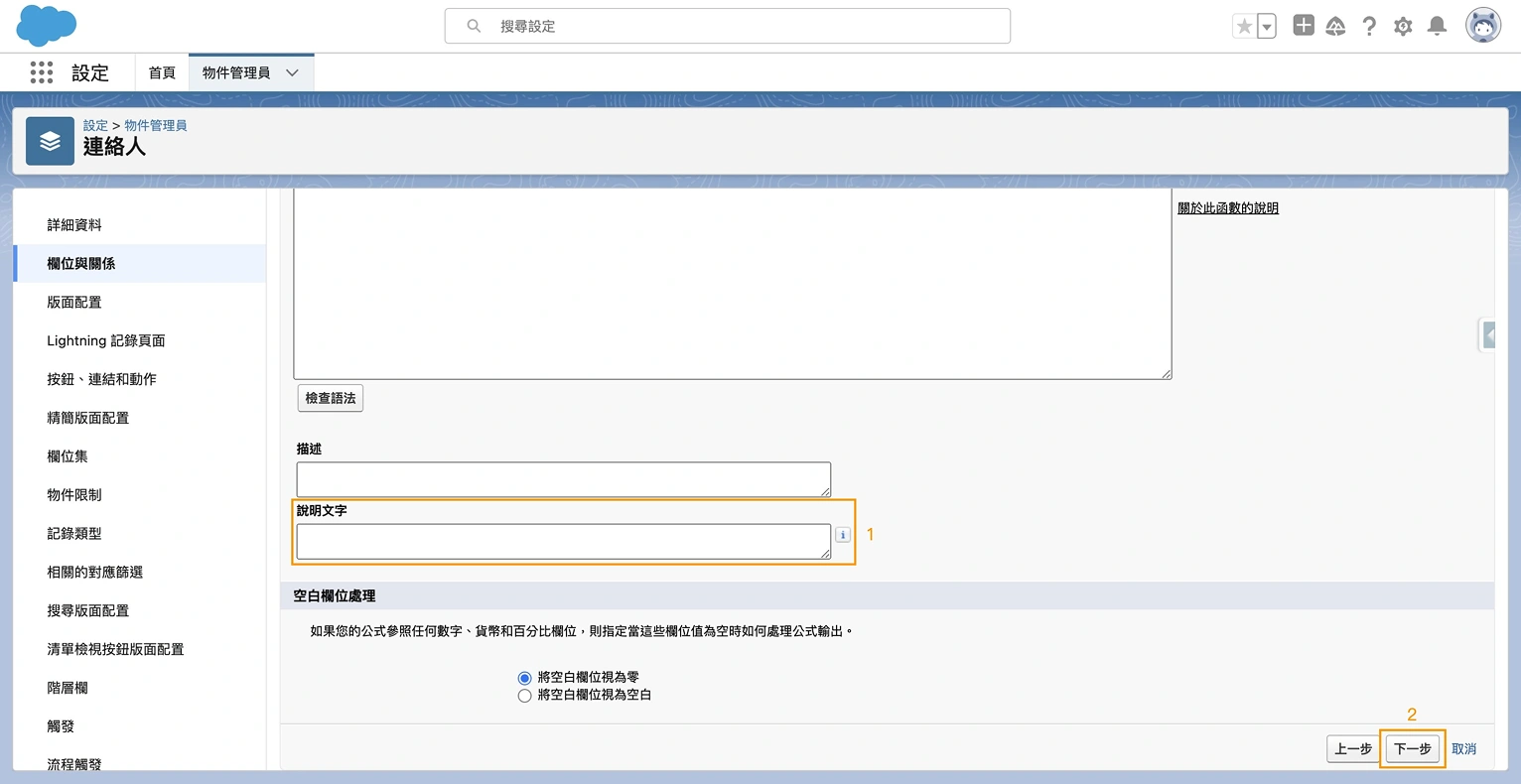
Task: Toggle the favorite star for this page
Action: (1246, 25)
